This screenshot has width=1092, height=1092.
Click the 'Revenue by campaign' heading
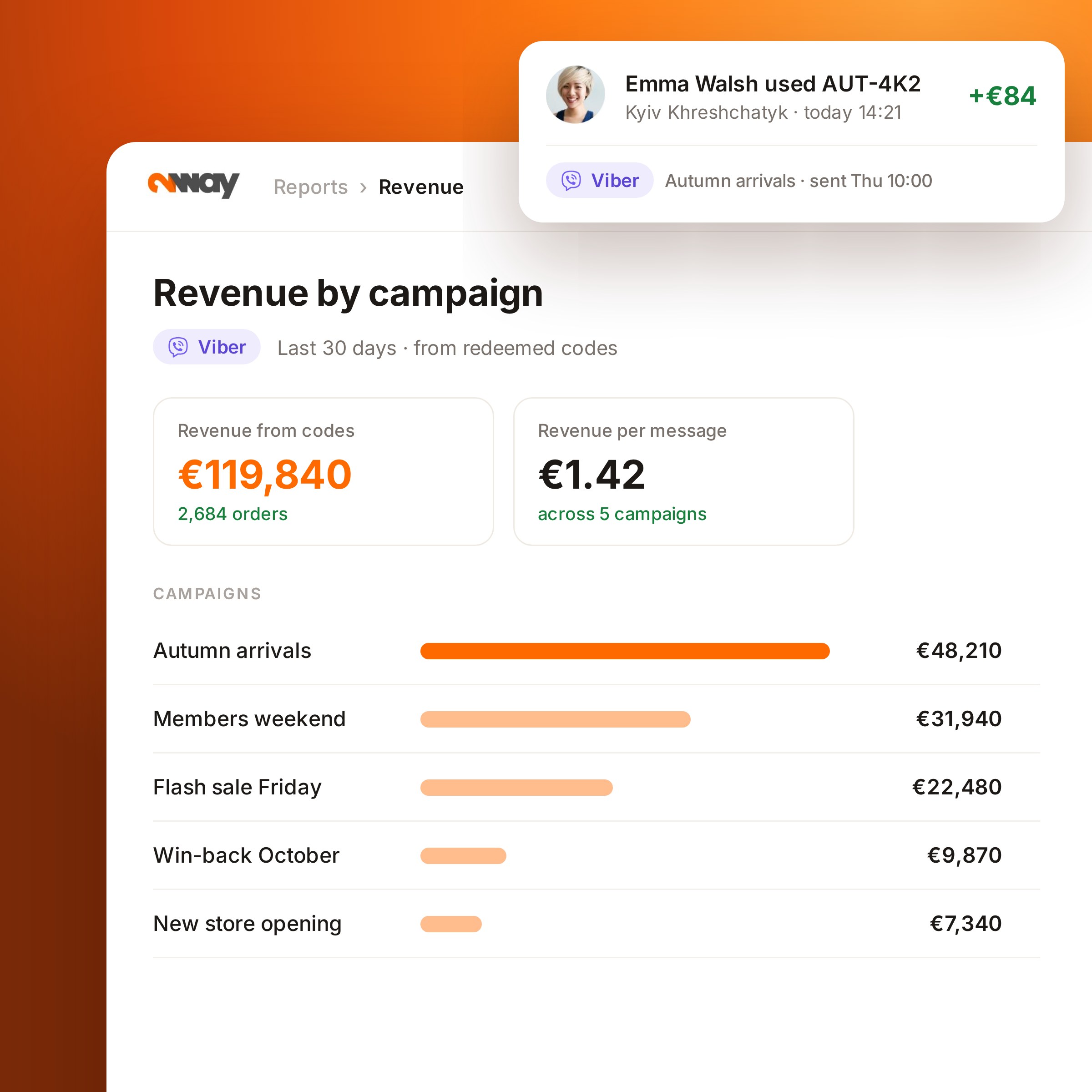(348, 293)
